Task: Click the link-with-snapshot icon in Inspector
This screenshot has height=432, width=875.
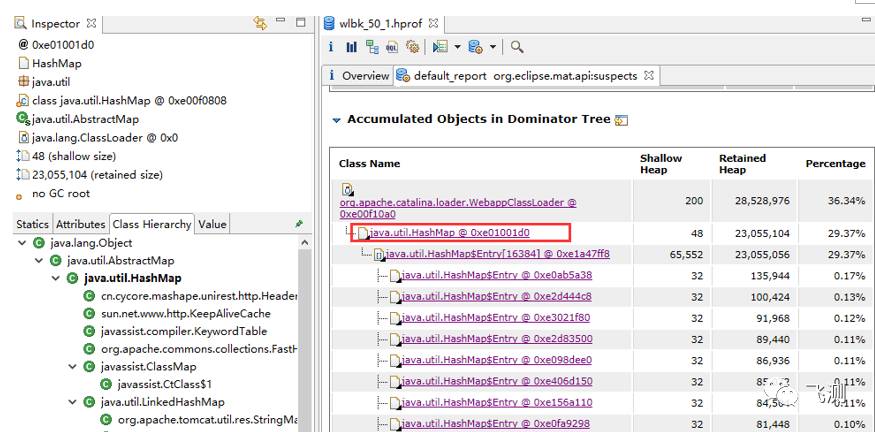Action: click(261, 23)
